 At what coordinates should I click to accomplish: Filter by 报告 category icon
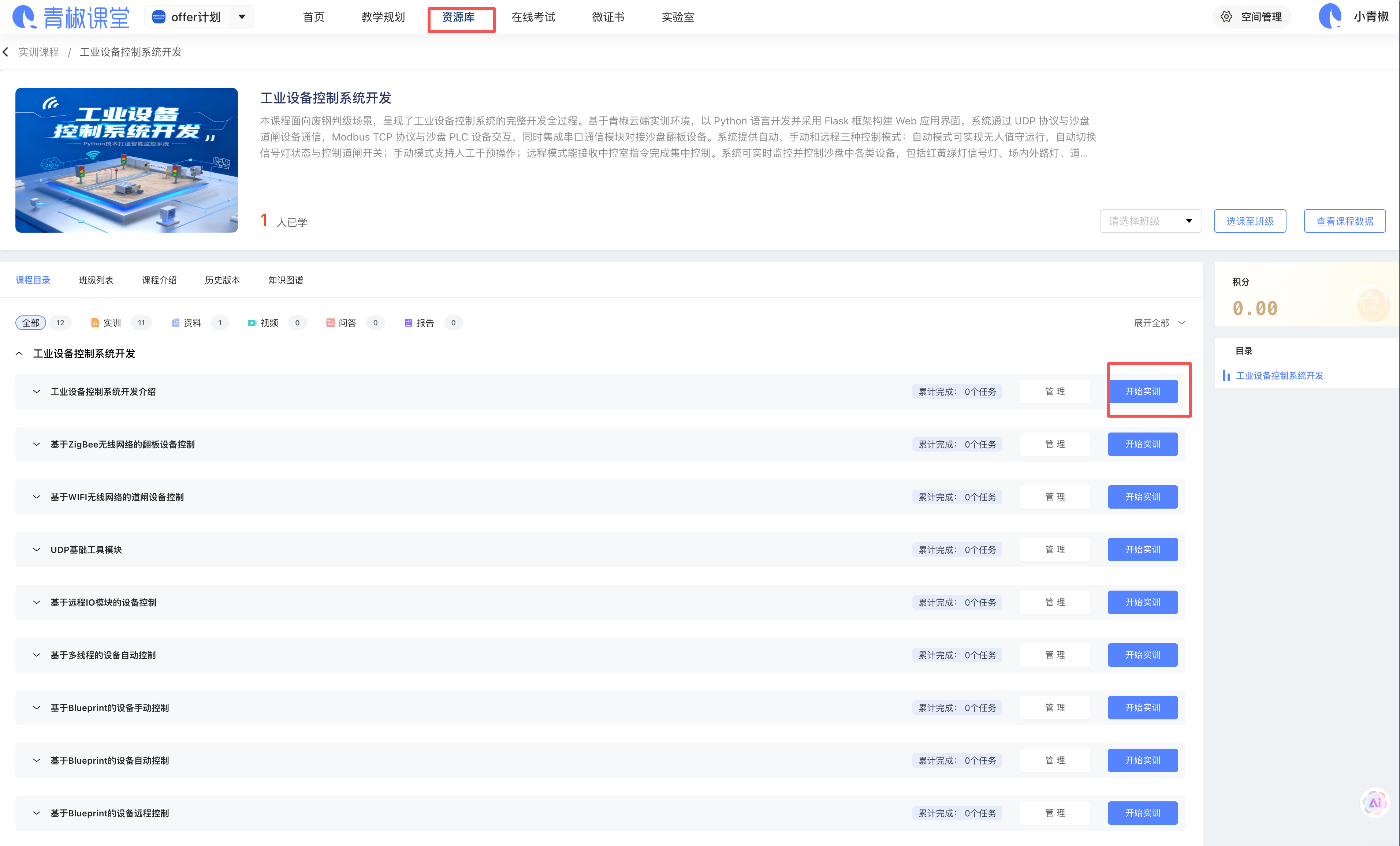[x=408, y=323]
